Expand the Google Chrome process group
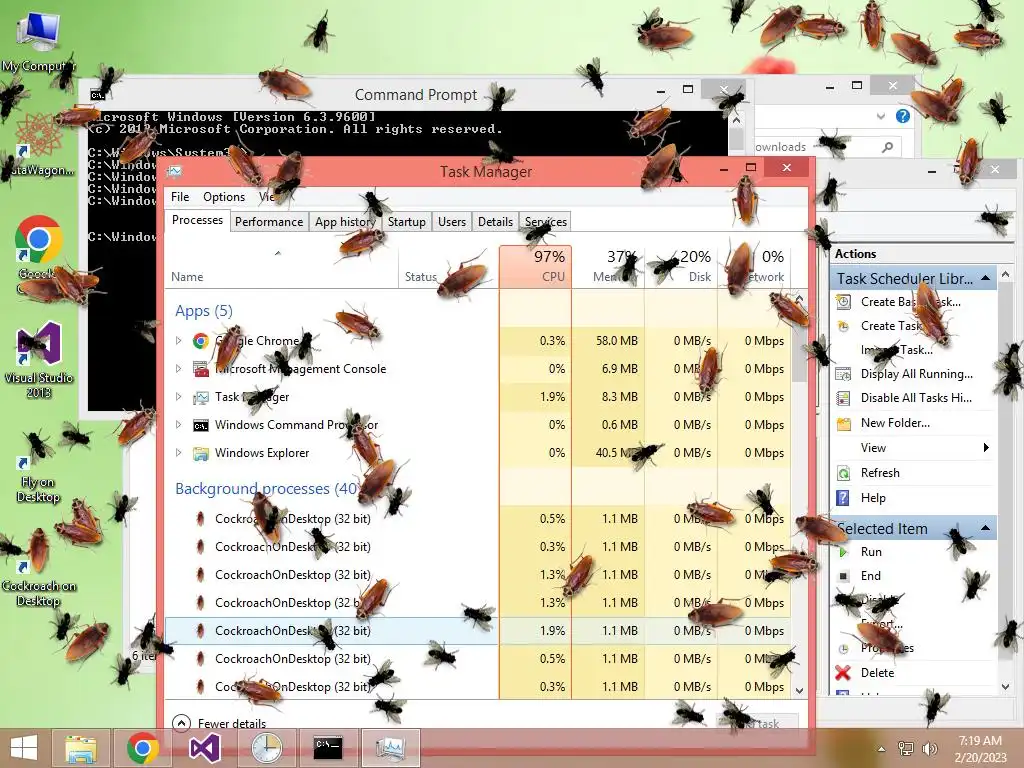1024x768 pixels. (x=178, y=341)
